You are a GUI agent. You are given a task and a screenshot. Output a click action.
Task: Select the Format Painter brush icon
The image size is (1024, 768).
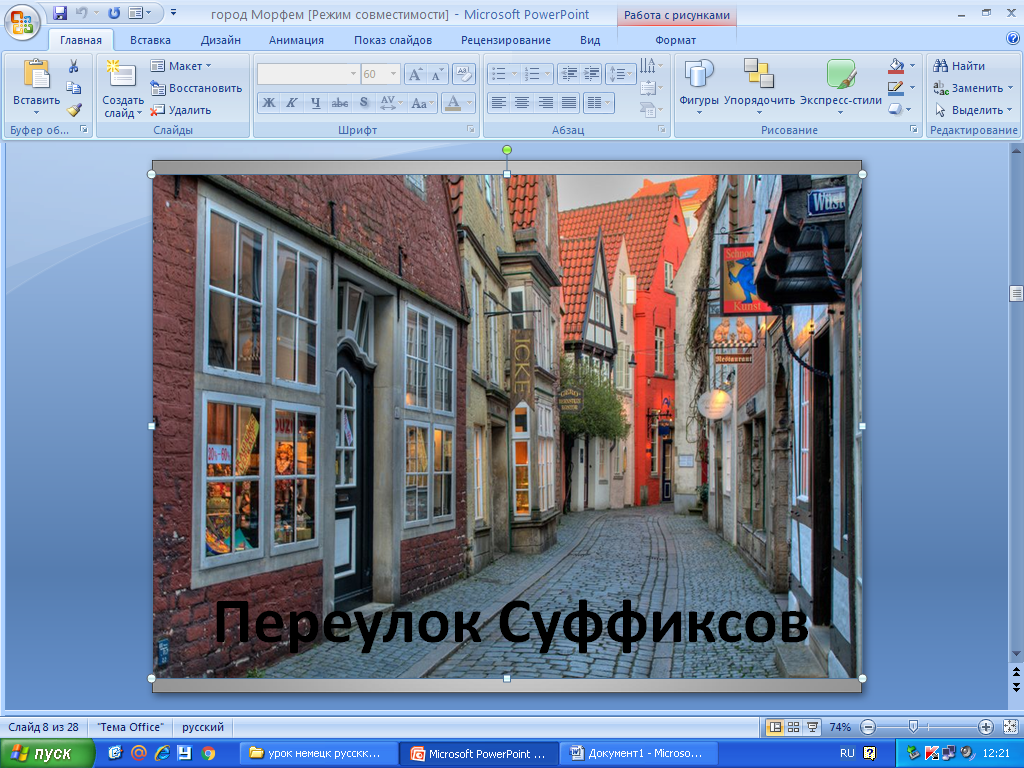74,110
